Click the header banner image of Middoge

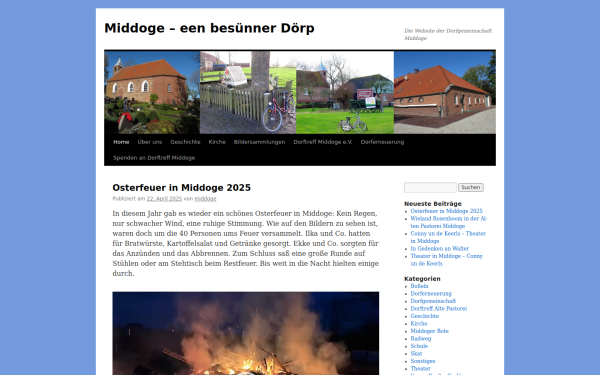pos(300,92)
